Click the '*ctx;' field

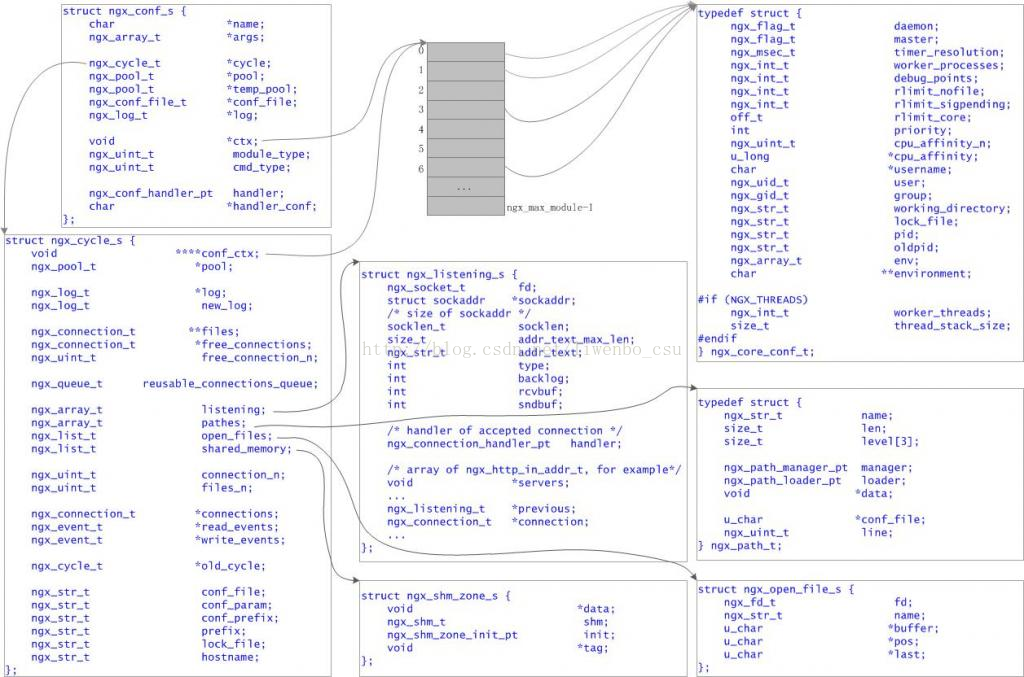point(242,141)
